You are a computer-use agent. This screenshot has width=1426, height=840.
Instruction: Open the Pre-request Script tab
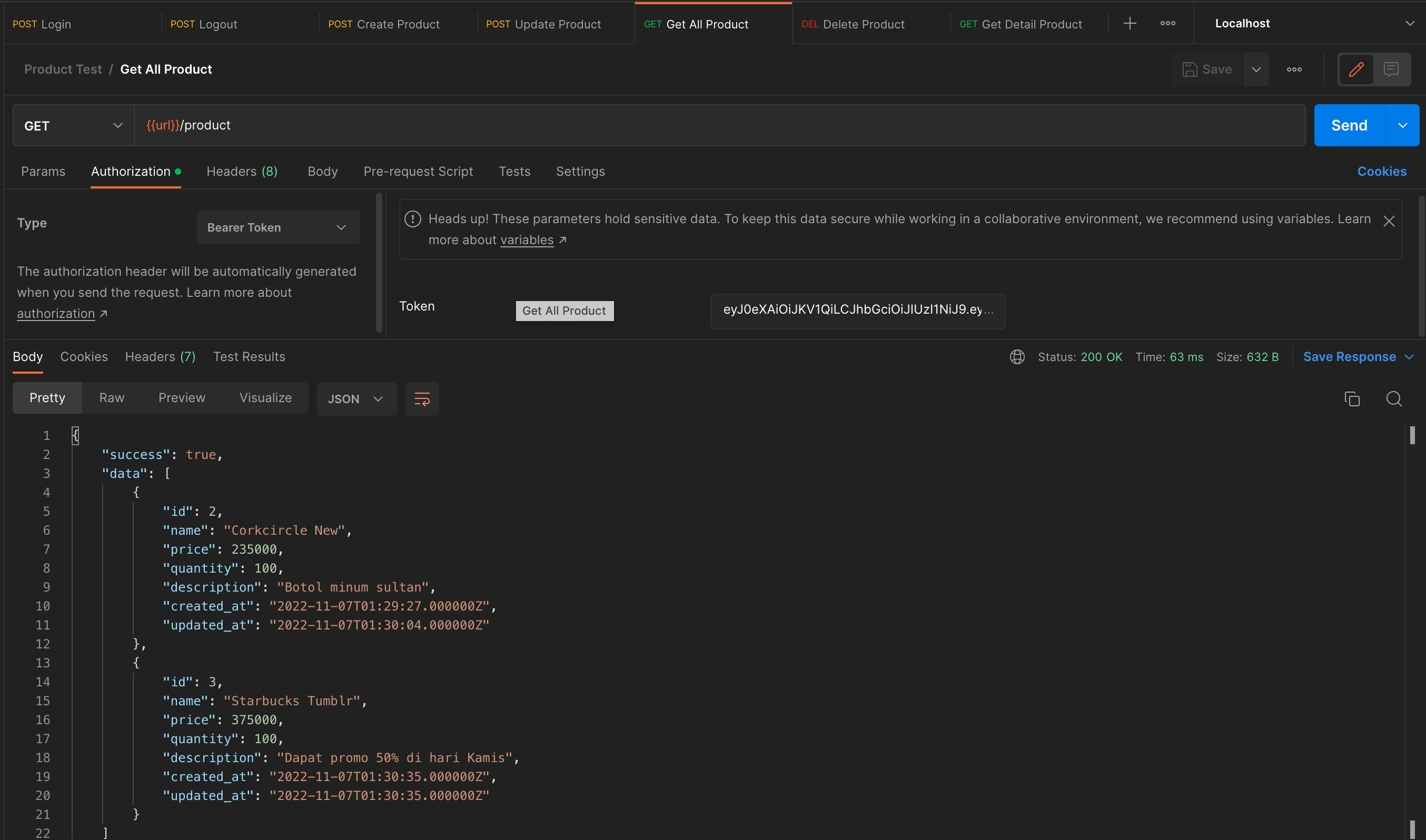coord(418,172)
